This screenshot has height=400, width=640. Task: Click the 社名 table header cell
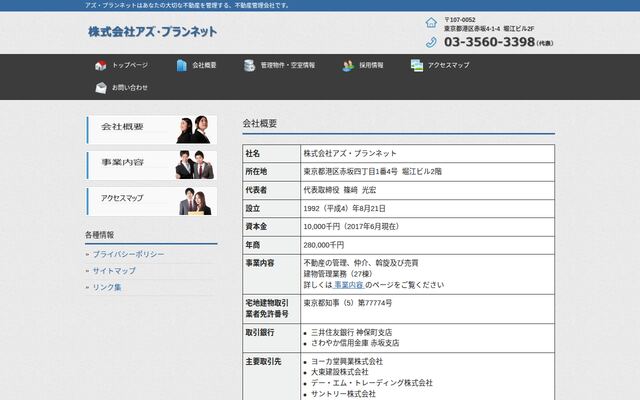coord(271,154)
